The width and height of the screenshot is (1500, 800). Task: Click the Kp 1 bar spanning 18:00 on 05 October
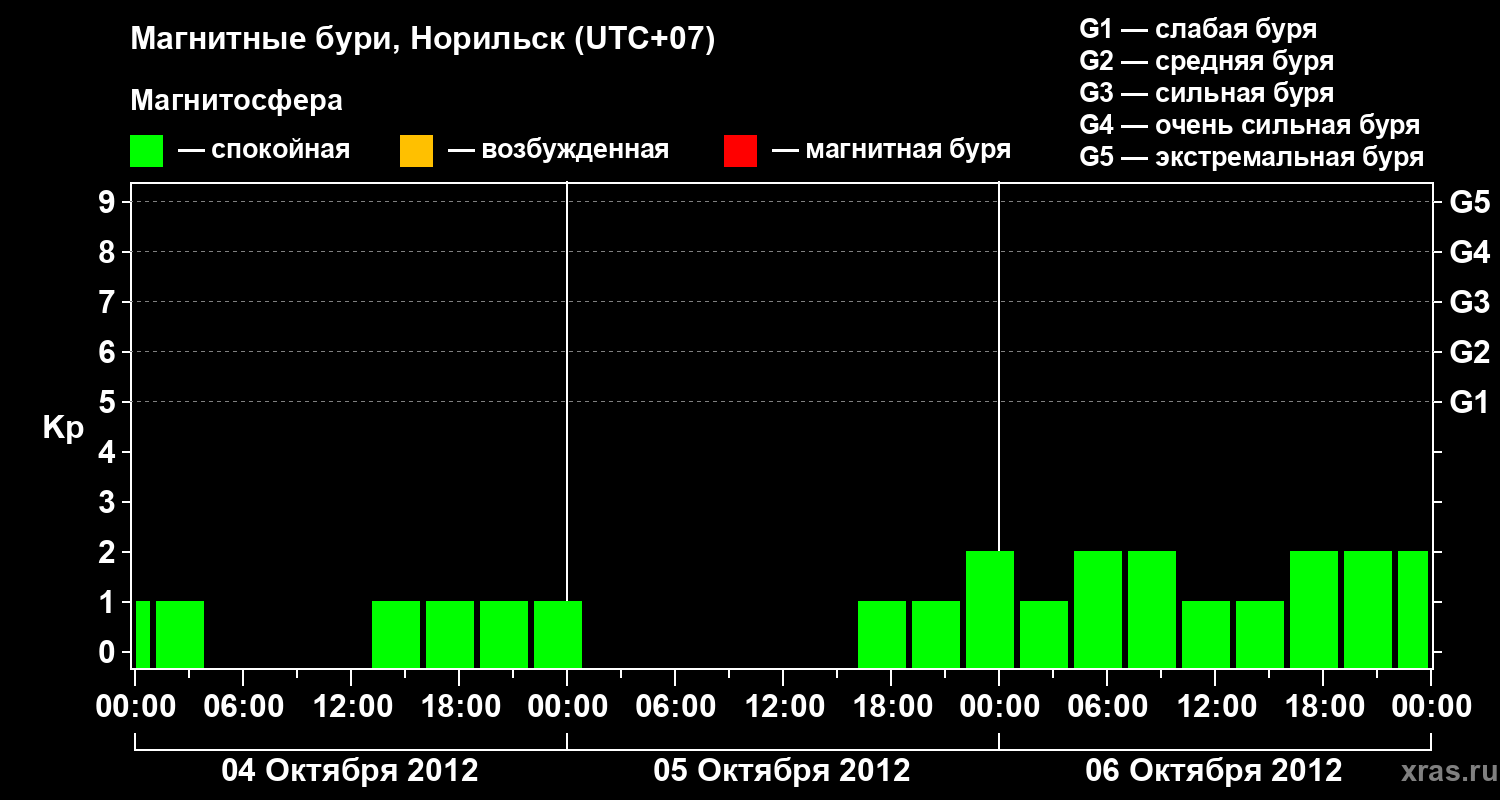pos(882,634)
